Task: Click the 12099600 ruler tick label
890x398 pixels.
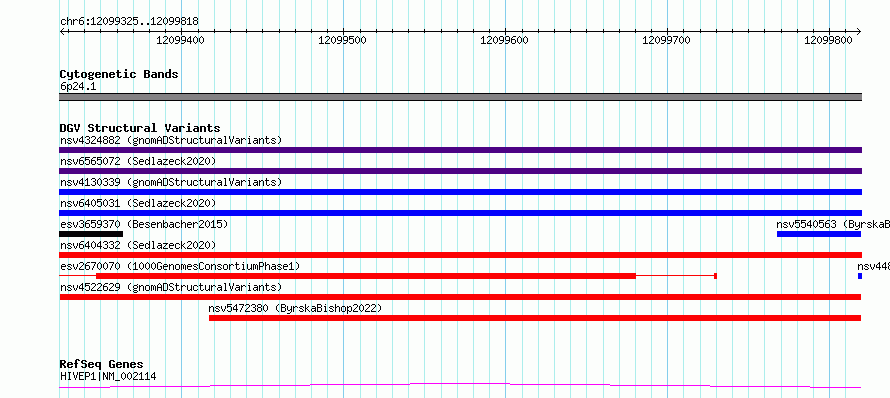Action: [x=505, y=40]
